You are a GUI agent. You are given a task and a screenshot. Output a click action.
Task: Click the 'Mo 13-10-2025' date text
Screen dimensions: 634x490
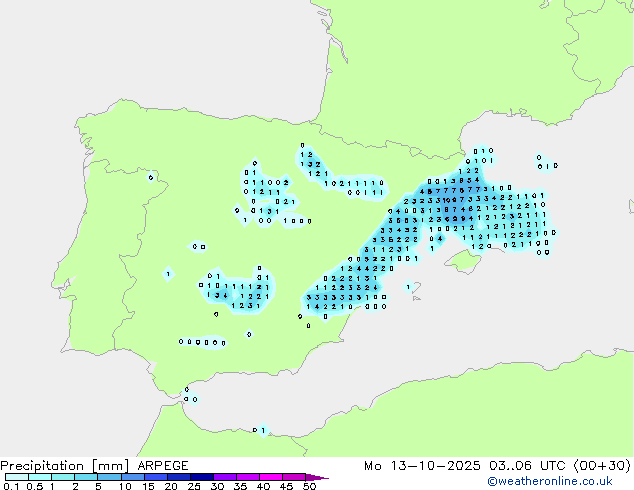[422, 466]
